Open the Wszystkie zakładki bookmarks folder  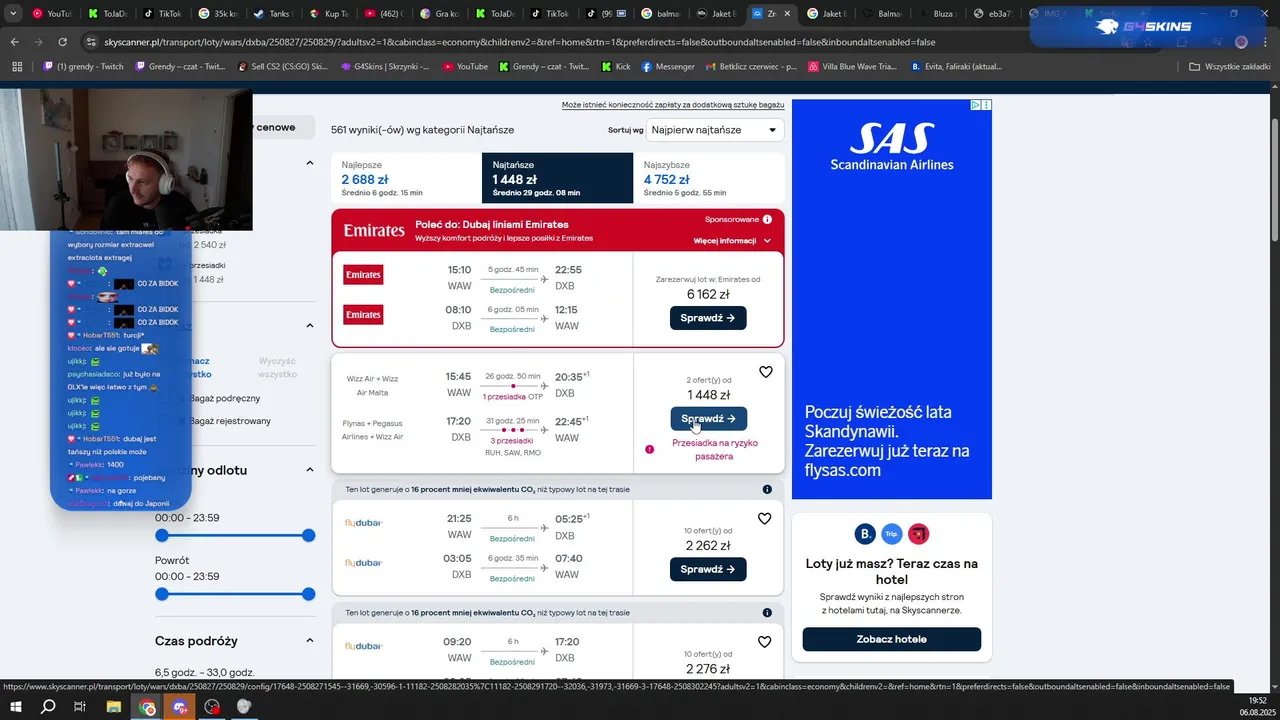point(1228,67)
